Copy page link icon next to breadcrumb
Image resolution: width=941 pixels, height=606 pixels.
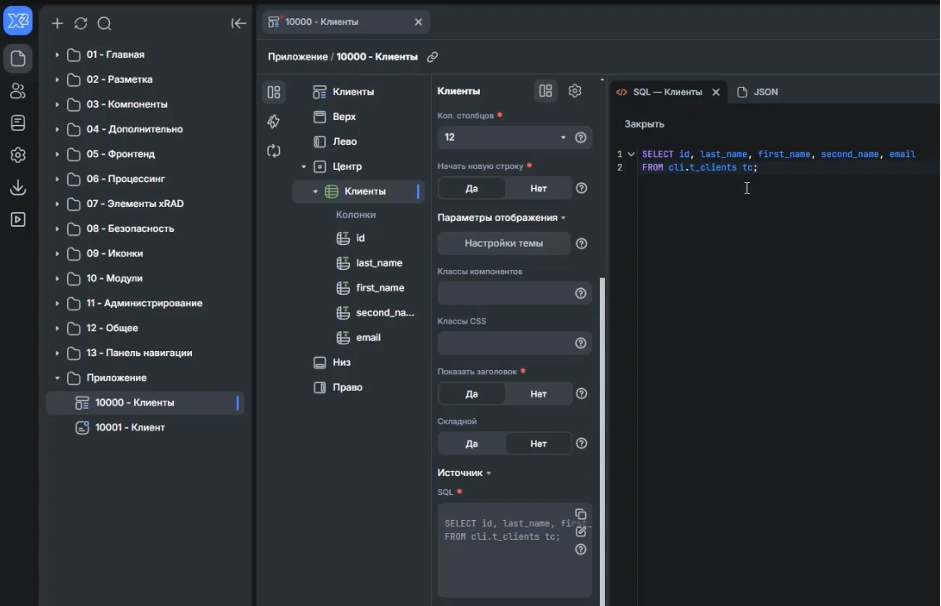click(432, 57)
